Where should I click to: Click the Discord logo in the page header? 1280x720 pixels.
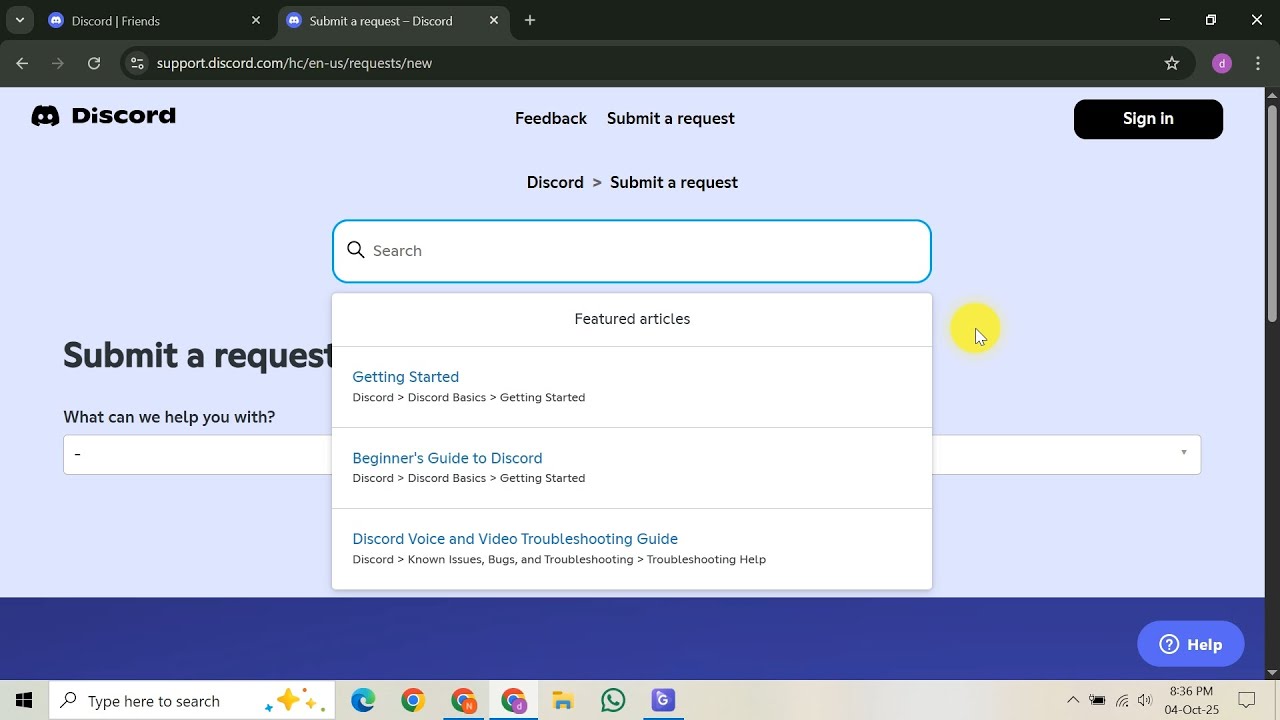point(103,116)
